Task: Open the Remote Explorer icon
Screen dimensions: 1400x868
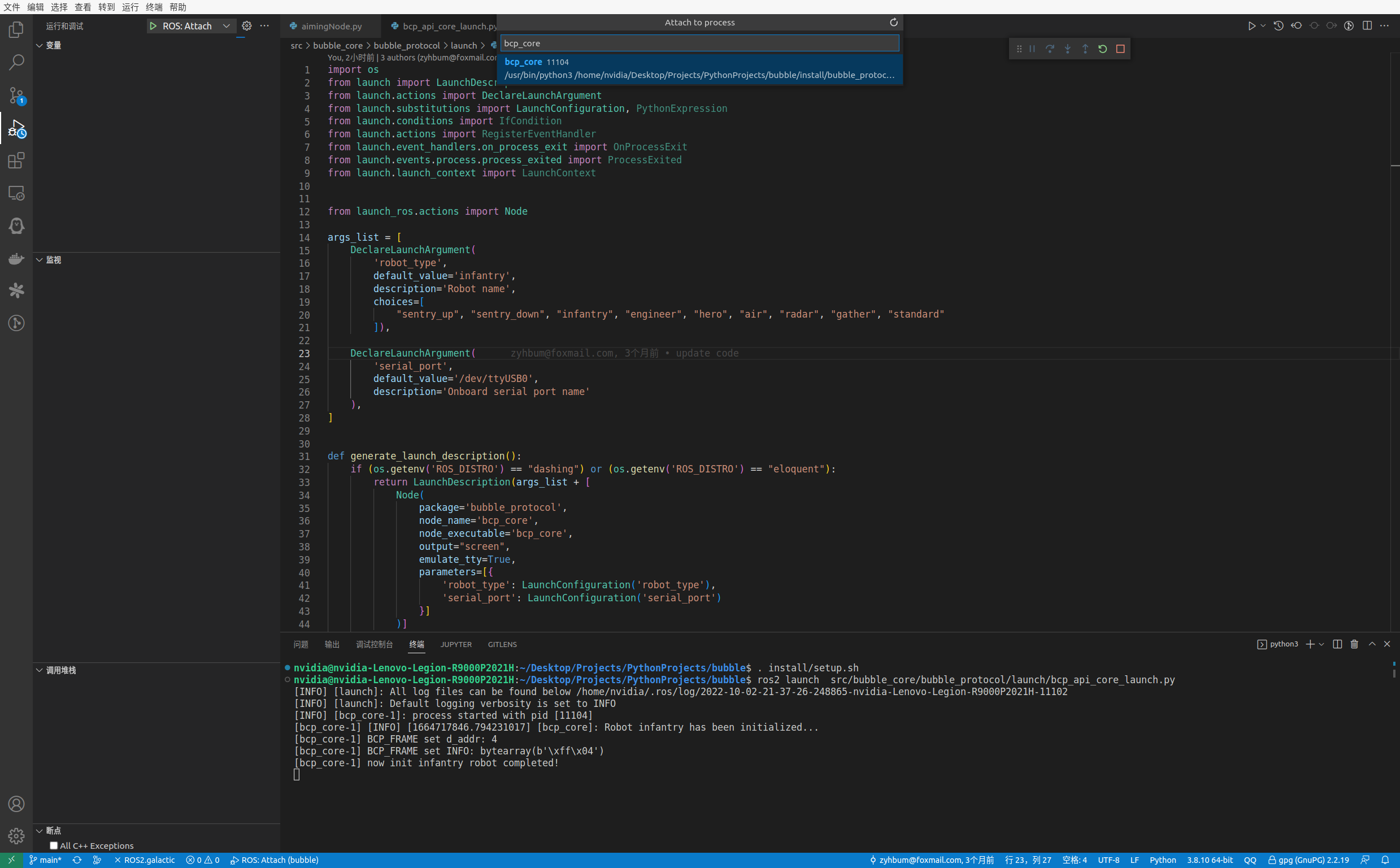Action: pos(16,193)
